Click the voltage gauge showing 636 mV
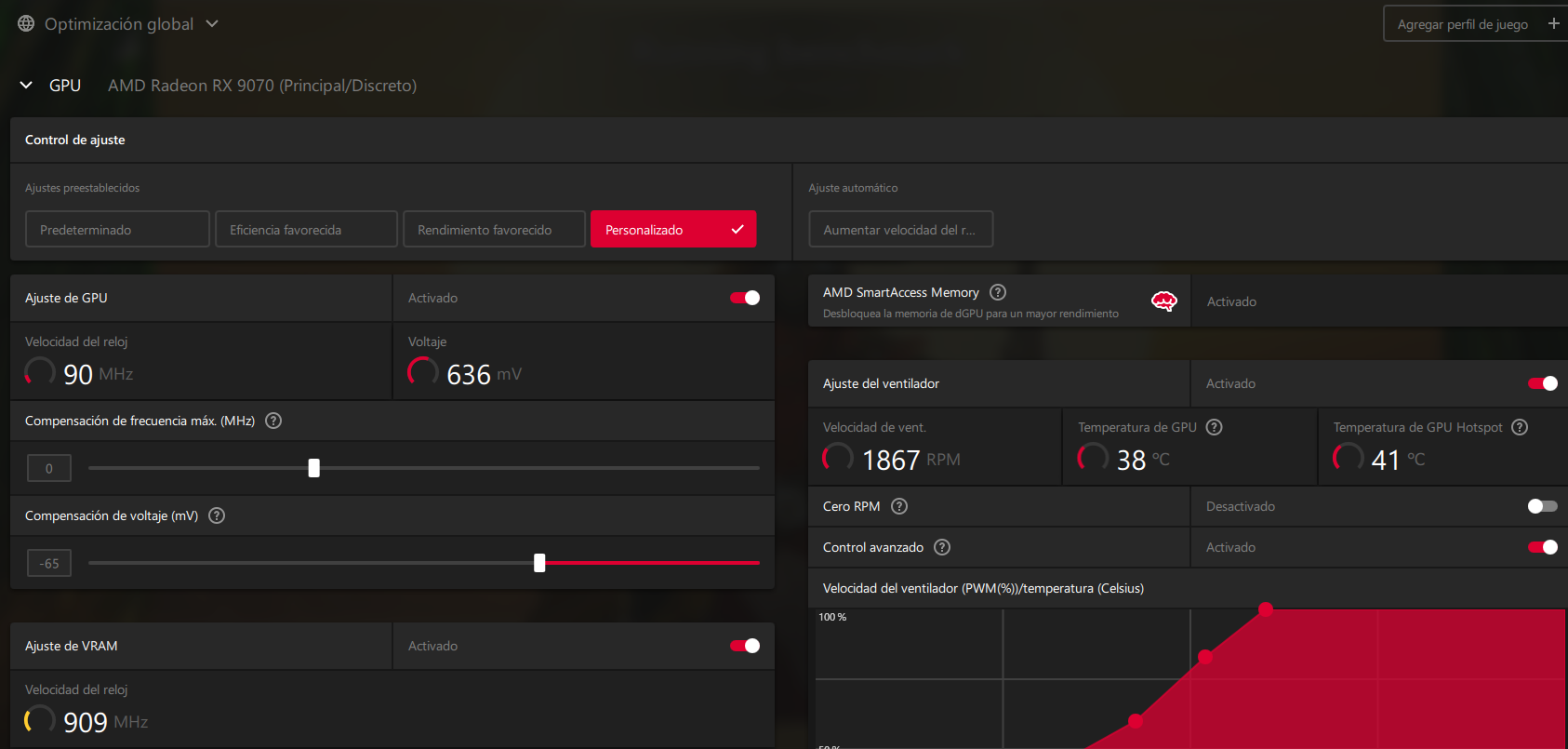This screenshot has height=749, width=1568. pos(423,372)
